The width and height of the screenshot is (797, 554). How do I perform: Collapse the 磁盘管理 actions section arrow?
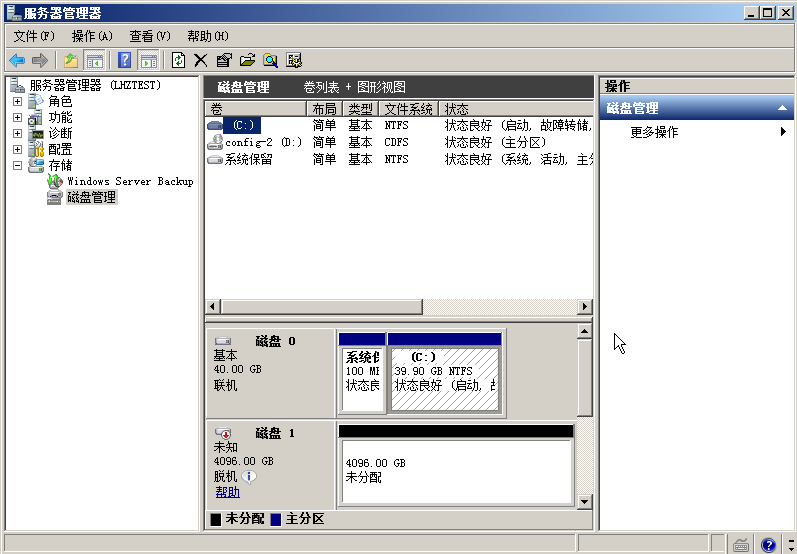(782, 108)
